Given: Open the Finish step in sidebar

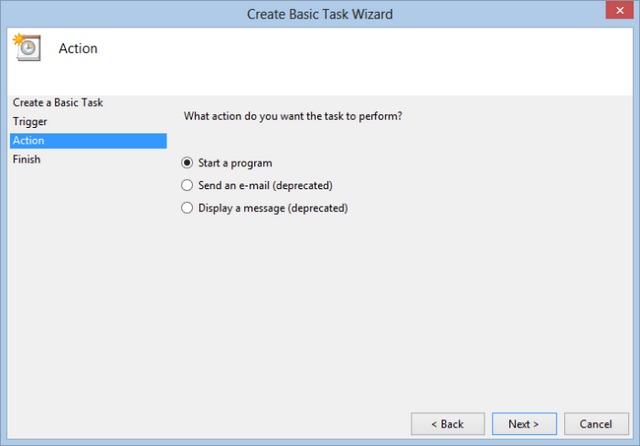Looking at the screenshot, I should 27,159.
